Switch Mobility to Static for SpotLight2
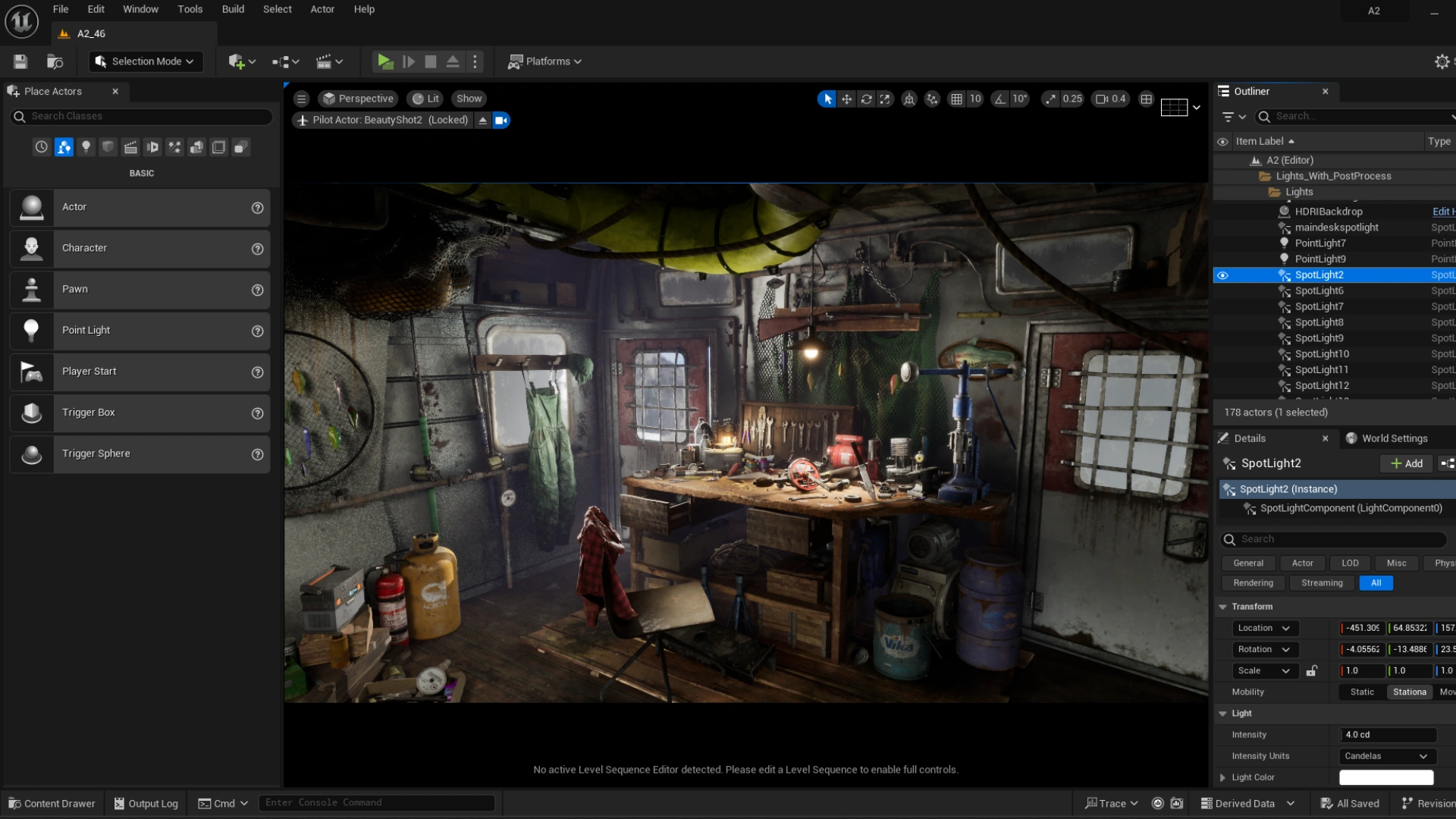The image size is (1456, 819). pos(1361,692)
